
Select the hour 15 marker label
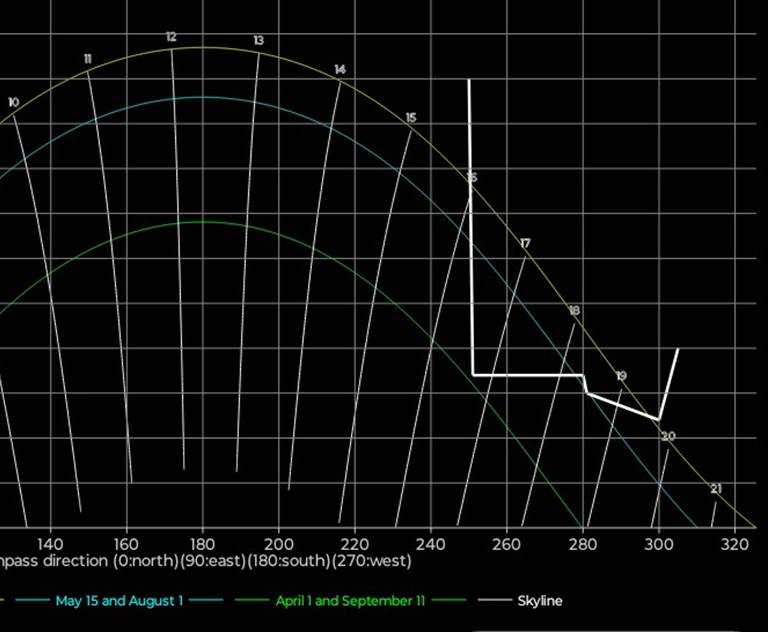click(x=411, y=118)
